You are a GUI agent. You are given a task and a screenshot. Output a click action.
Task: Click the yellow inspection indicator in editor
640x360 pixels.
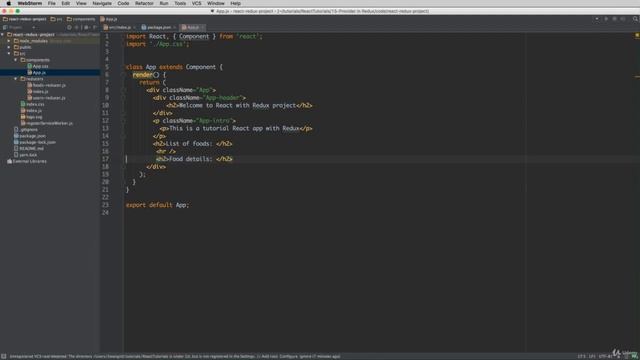(636, 36)
